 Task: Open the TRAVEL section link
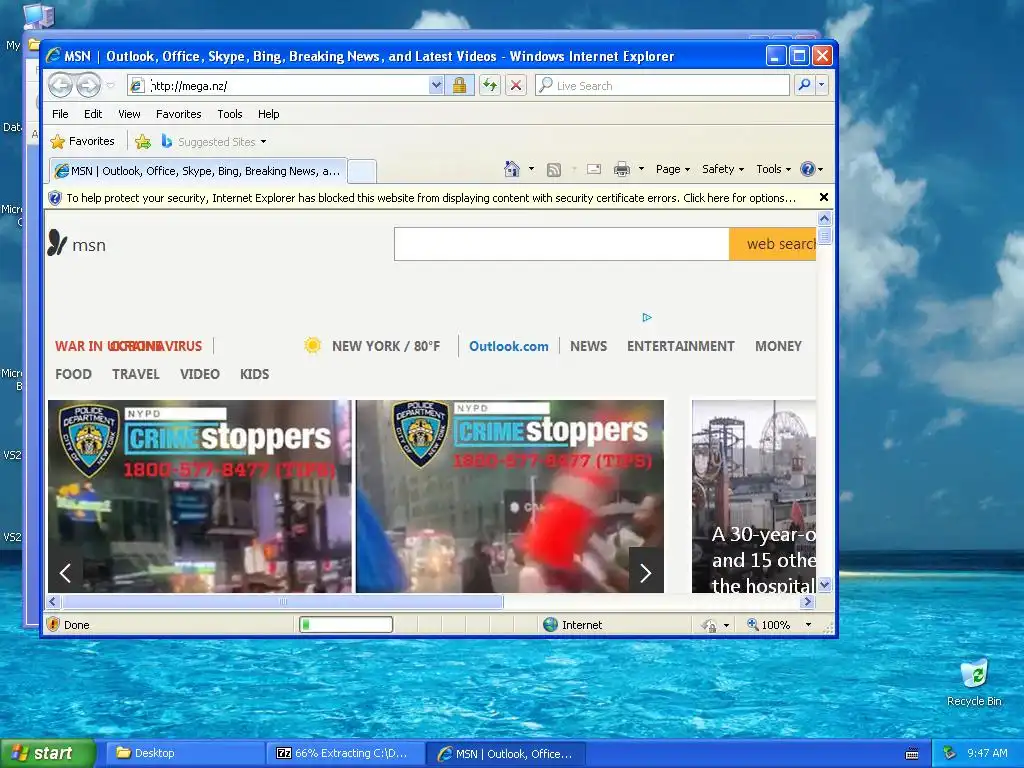136,374
